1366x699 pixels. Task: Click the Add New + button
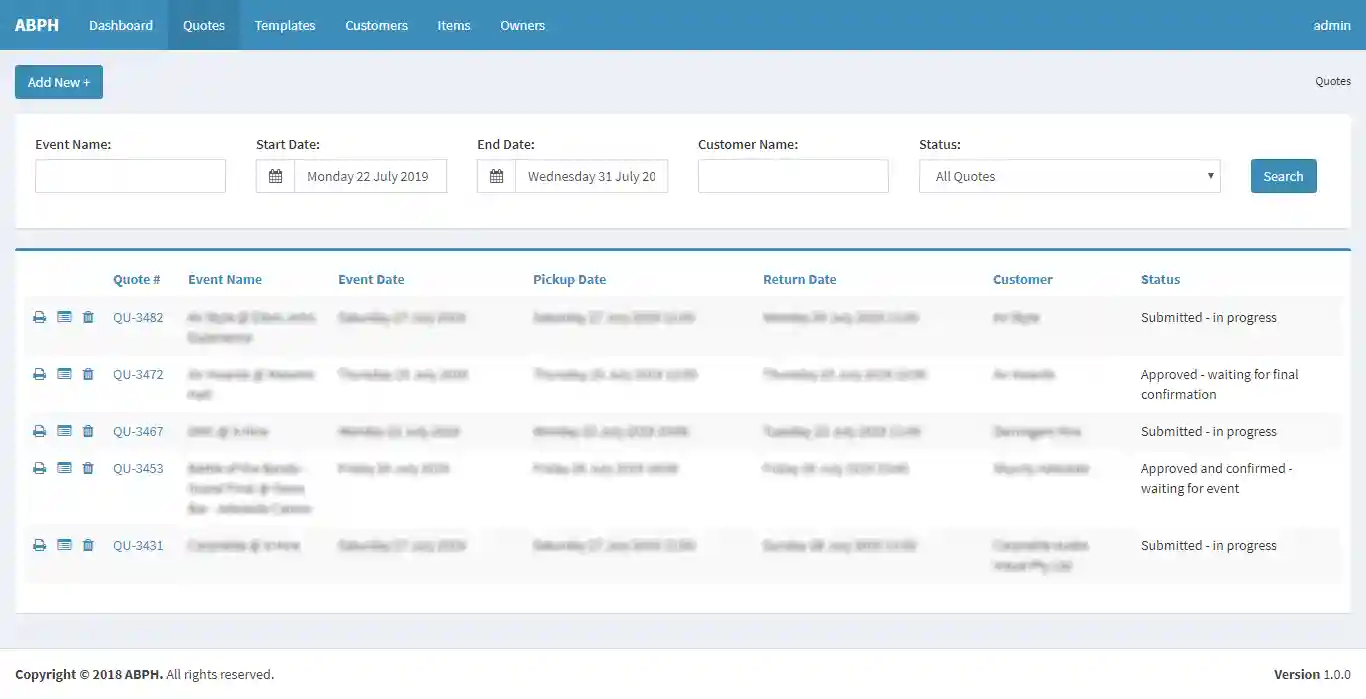59,82
